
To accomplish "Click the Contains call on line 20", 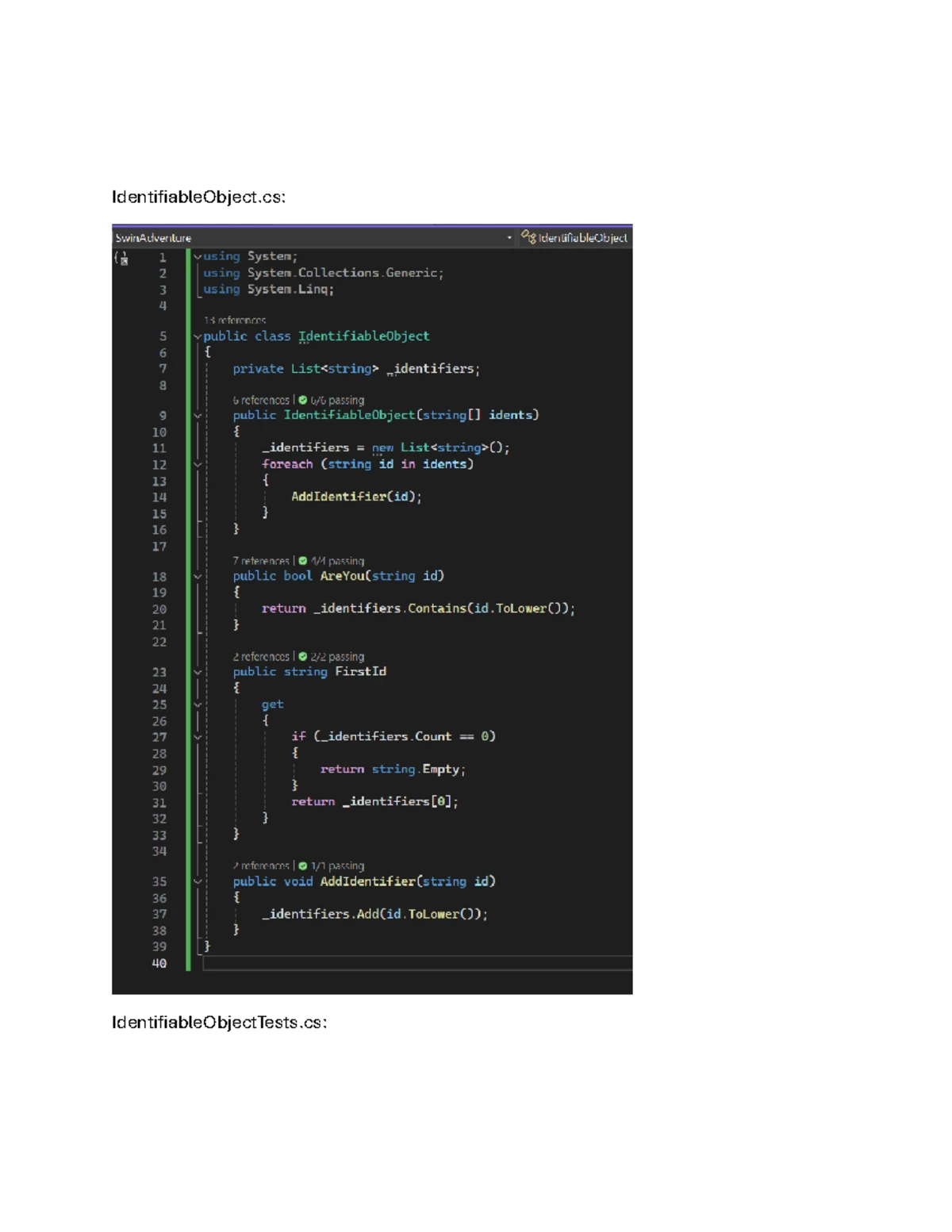I will [x=437, y=608].
